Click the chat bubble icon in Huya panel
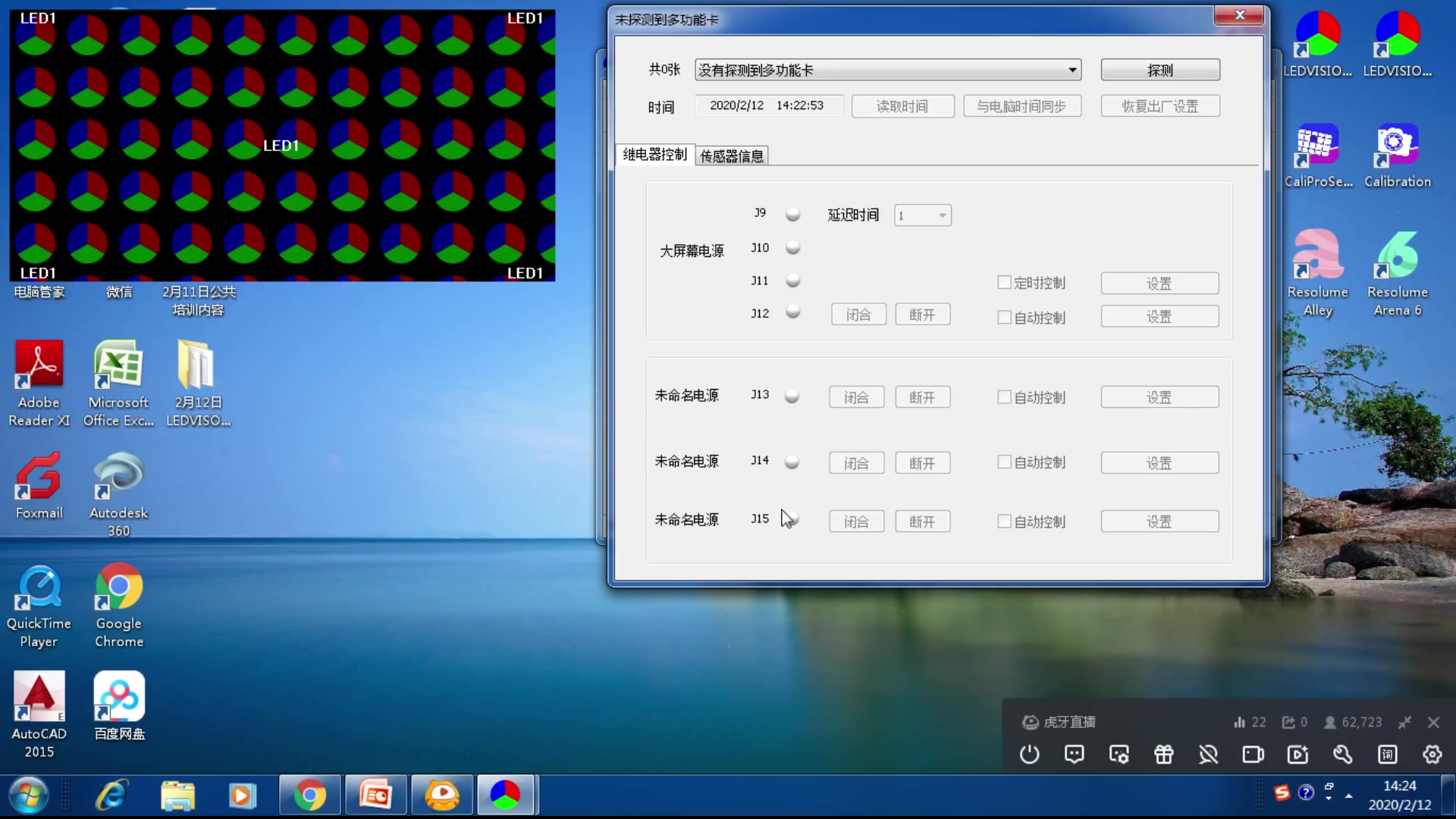This screenshot has height=819, width=1456. click(1074, 755)
